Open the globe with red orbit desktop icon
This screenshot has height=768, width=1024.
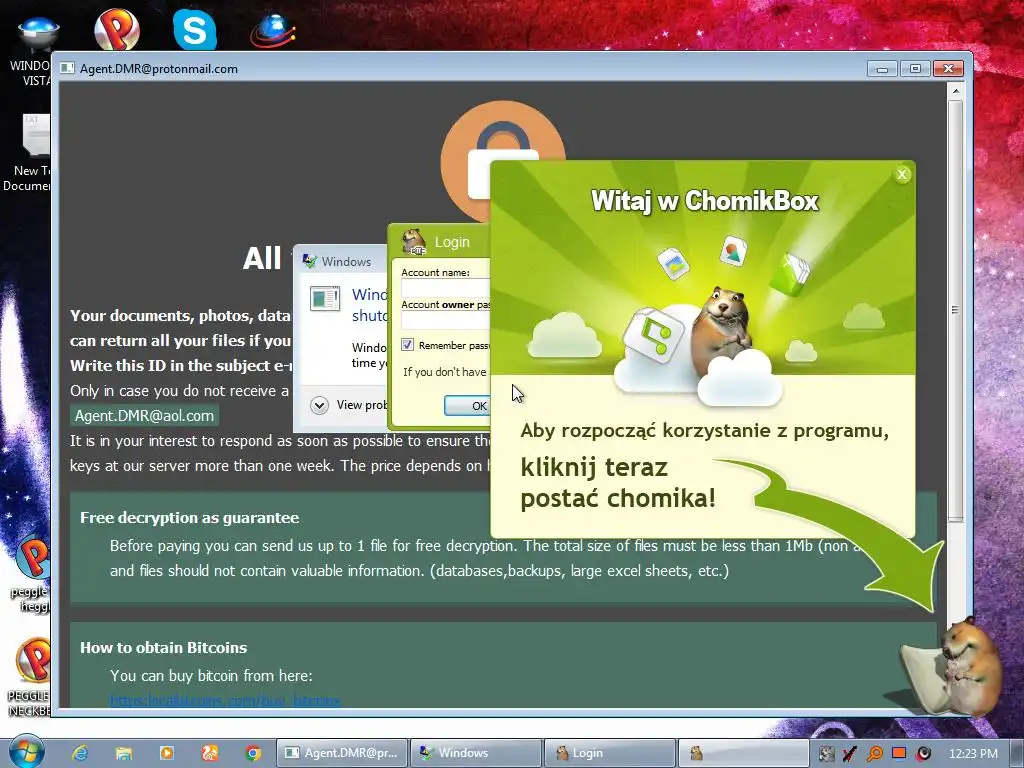tap(273, 31)
